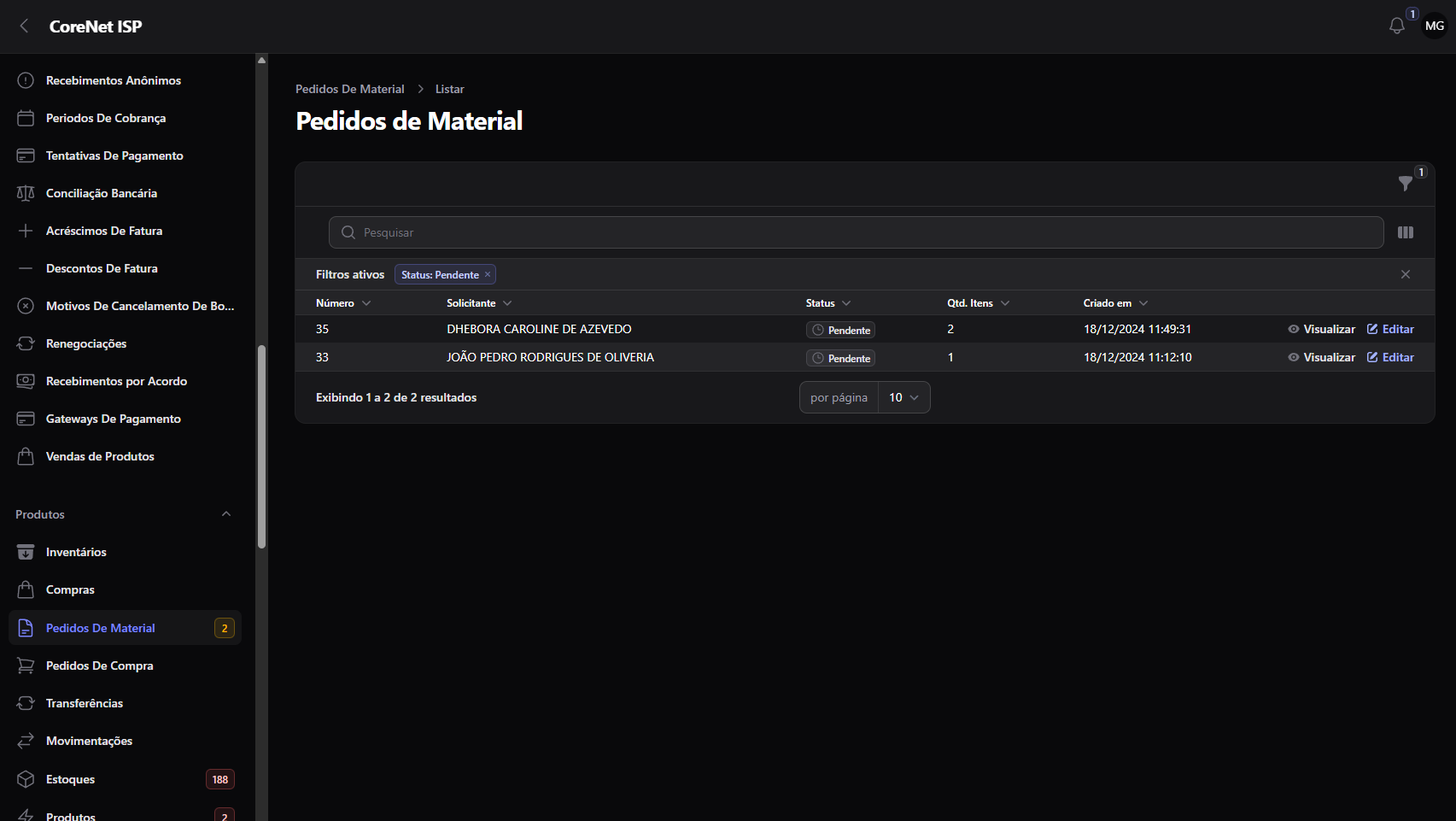Click the Conciliação Bancária scales icon
The image size is (1456, 821).
click(x=26, y=193)
